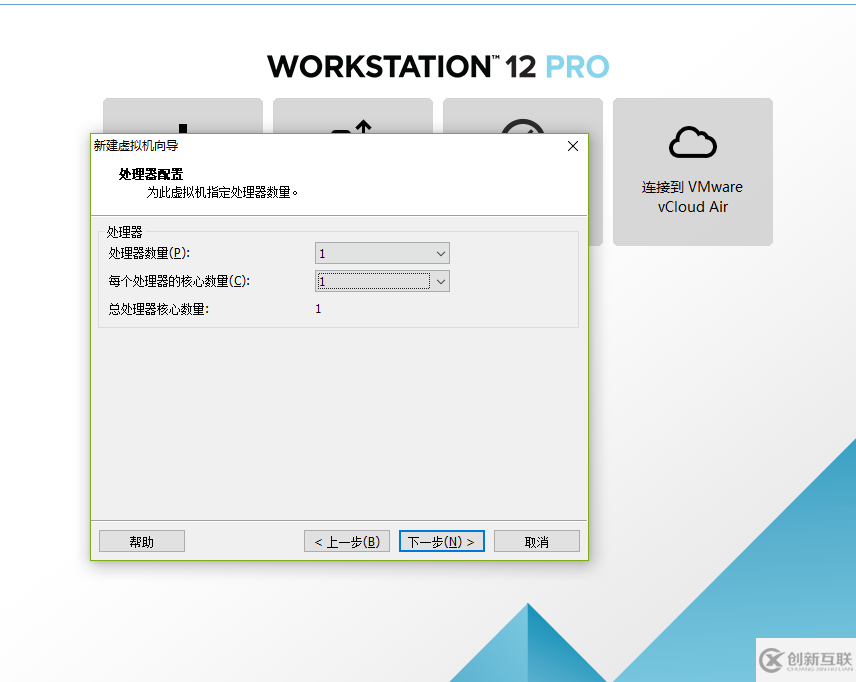Click the 为此虚拟机指定处理器数量 description text
856x682 pixels.
coord(222,192)
